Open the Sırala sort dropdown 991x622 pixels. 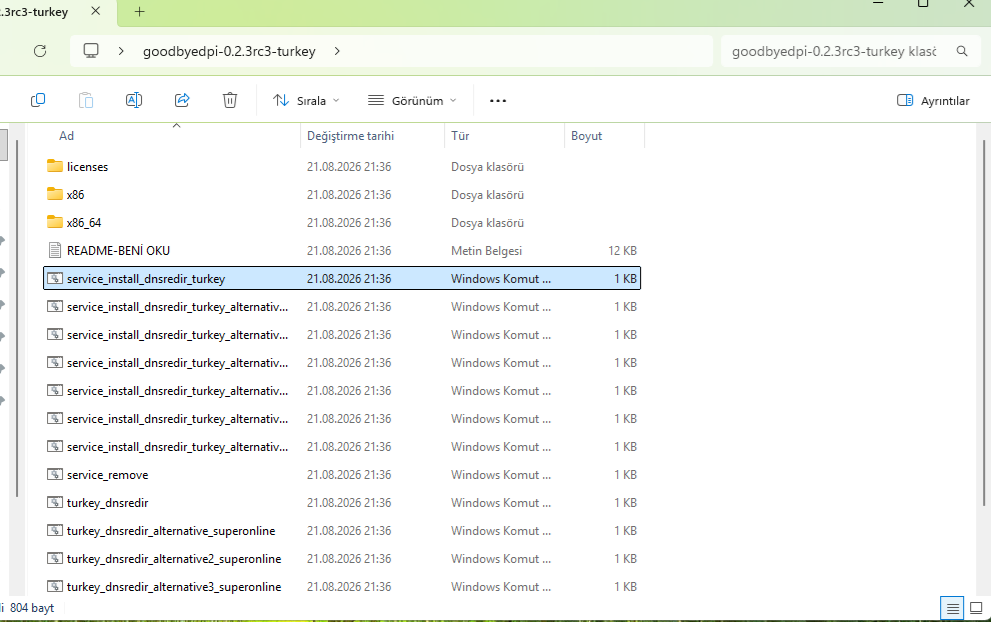point(307,101)
